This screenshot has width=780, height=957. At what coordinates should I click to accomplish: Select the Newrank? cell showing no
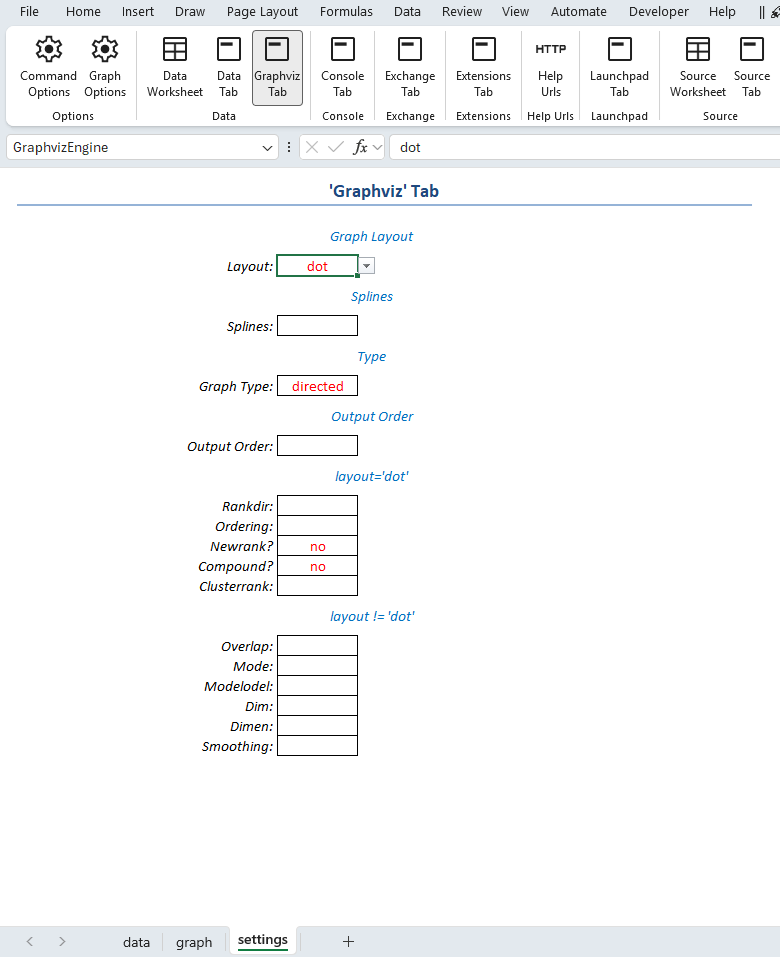tap(317, 546)
